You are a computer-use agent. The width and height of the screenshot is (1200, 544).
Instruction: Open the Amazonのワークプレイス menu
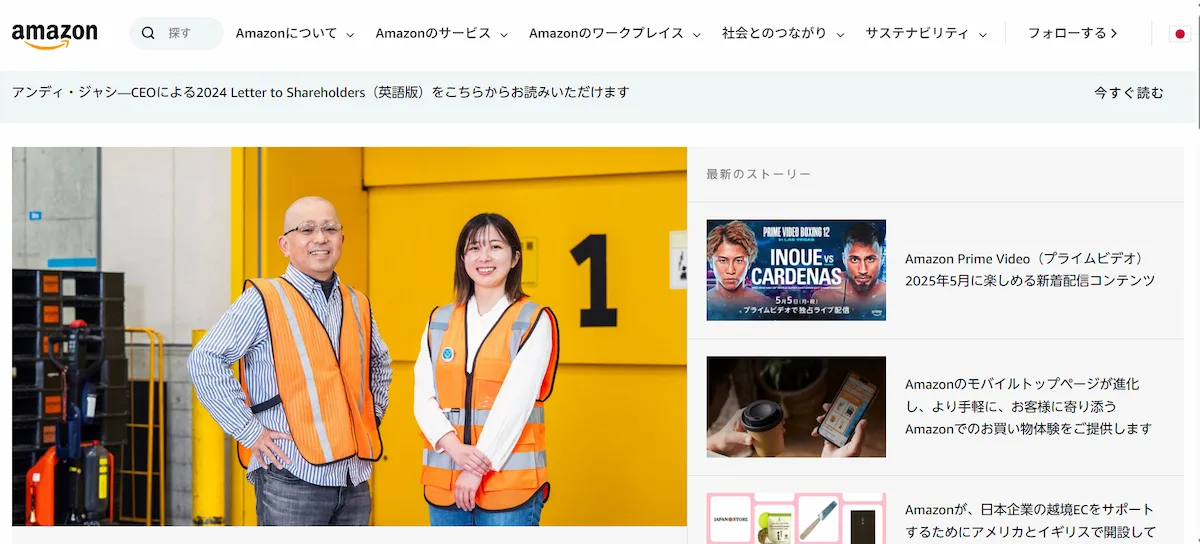tap(607, 33)
